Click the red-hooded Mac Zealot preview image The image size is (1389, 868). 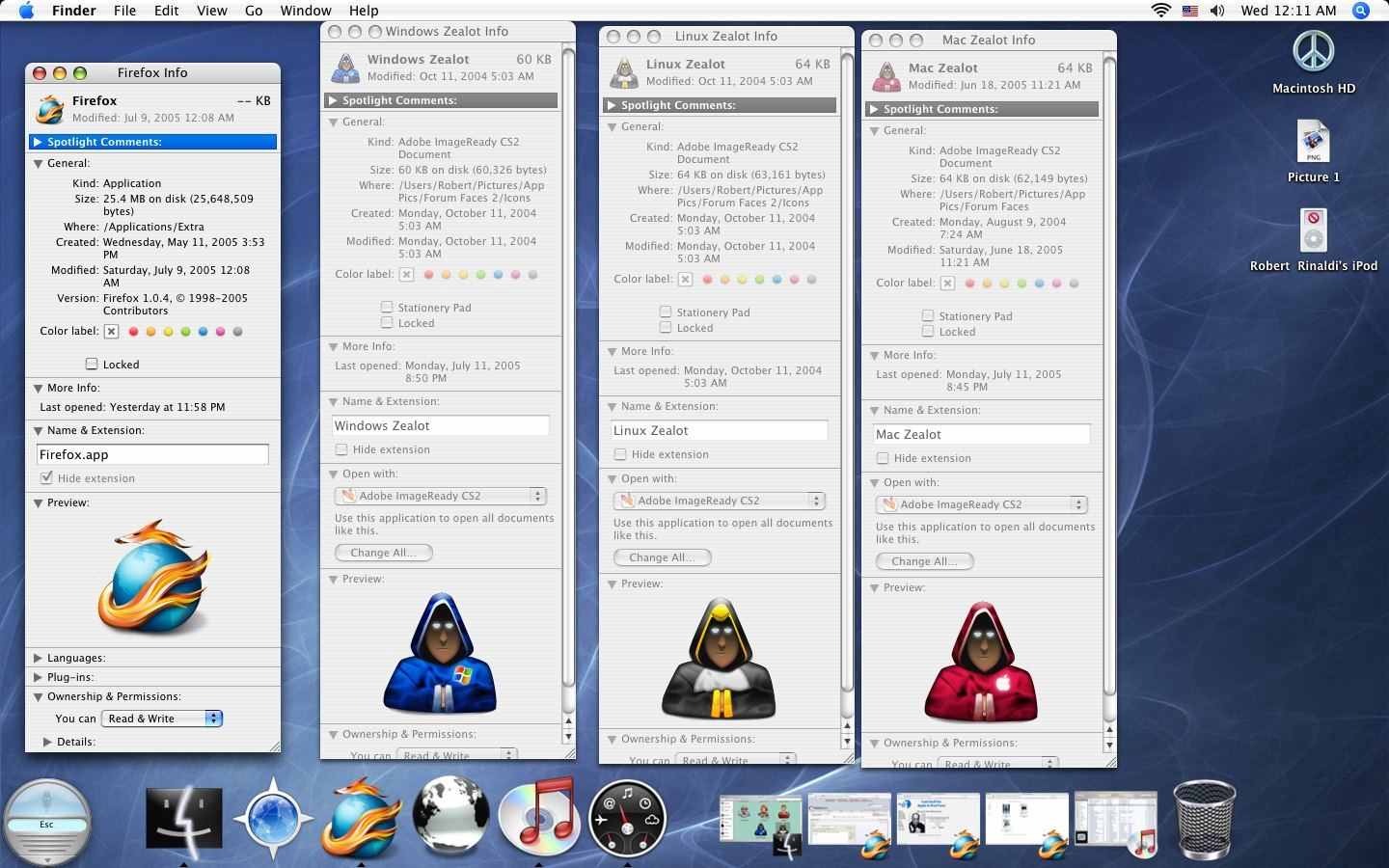tap(981, 662)
